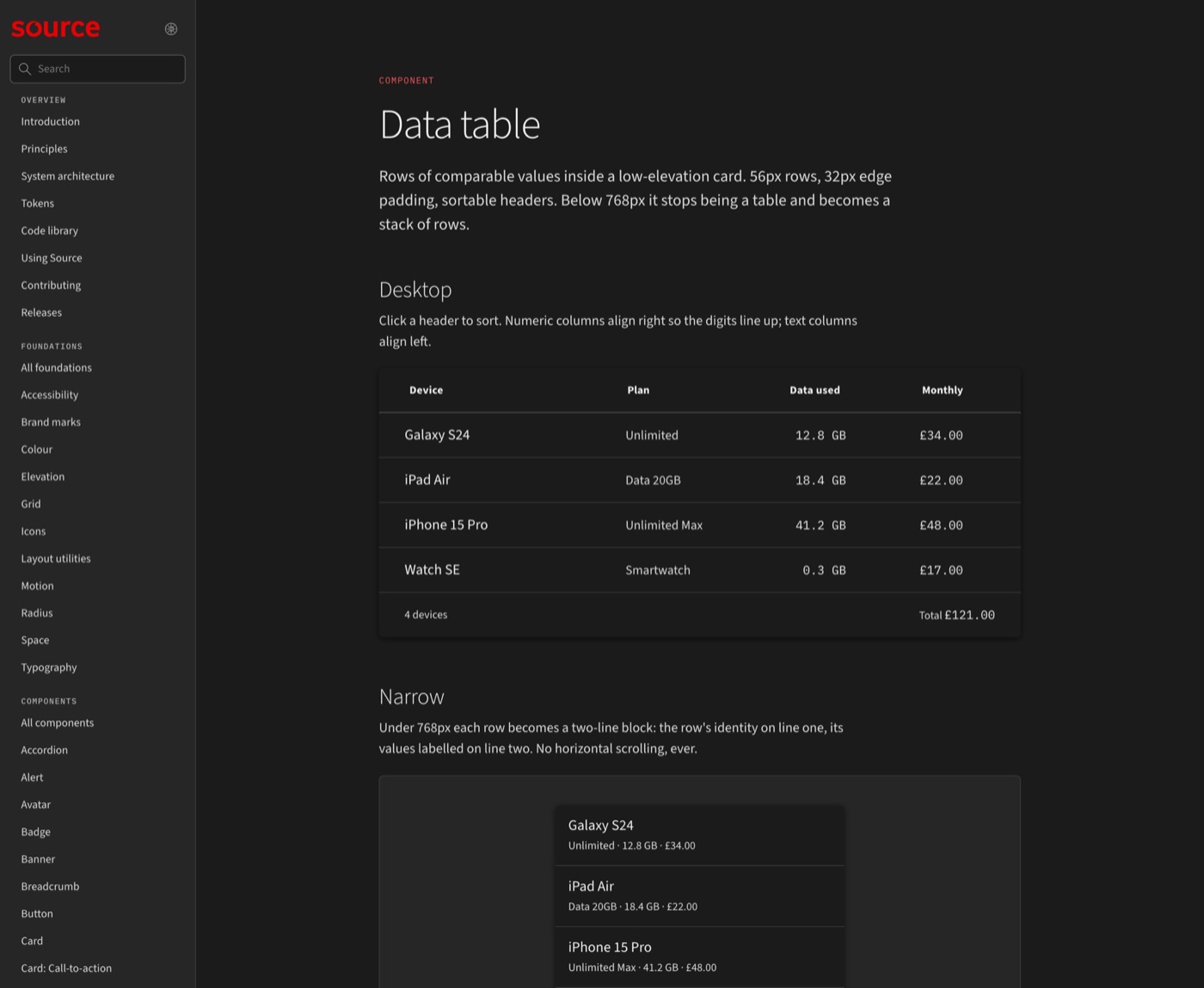Open the Icons foundation page
The height and width of the screenshot is (988, 1204).
click(34, 531)
